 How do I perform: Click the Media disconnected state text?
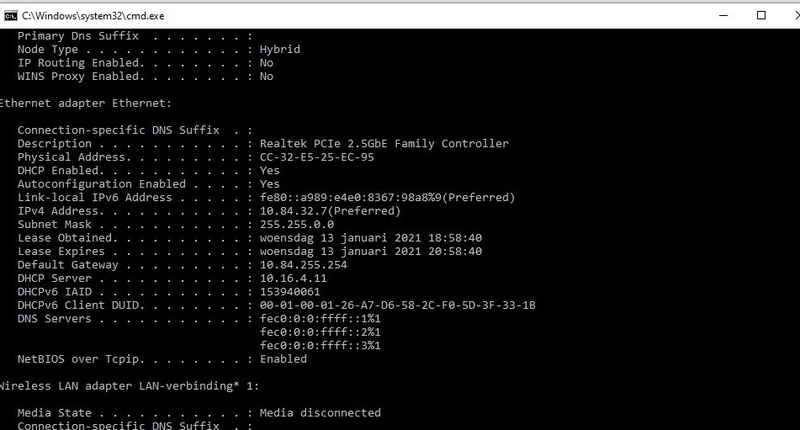click(x=320, y=413)
